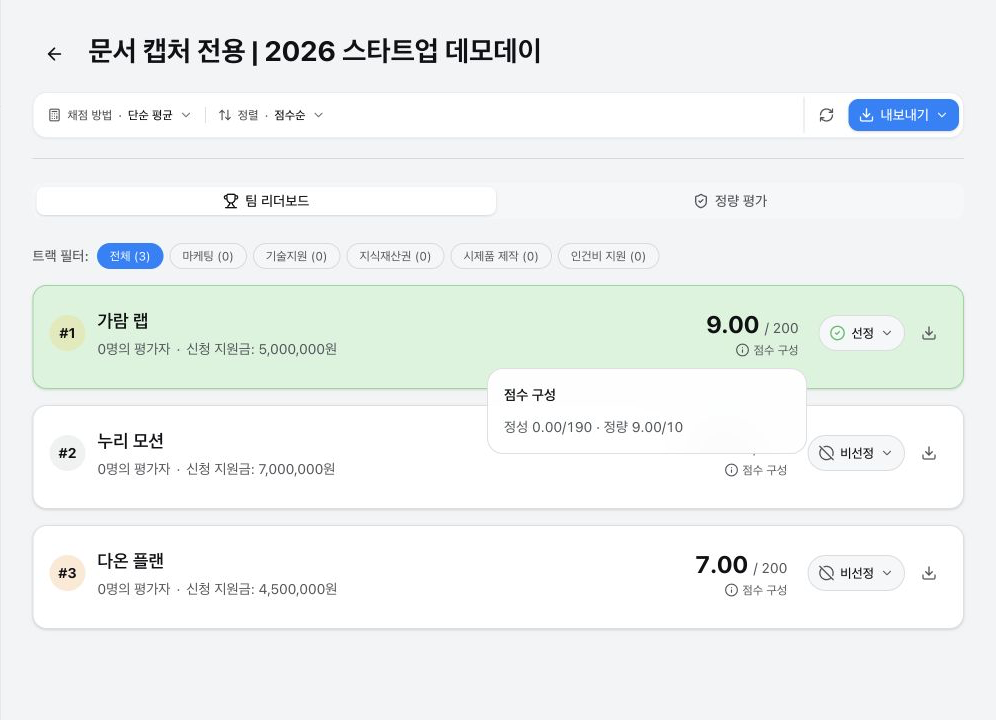996x720 pixels.
Task: Open 비선정 status dropdown for 누리 모션
Action: 856,453
